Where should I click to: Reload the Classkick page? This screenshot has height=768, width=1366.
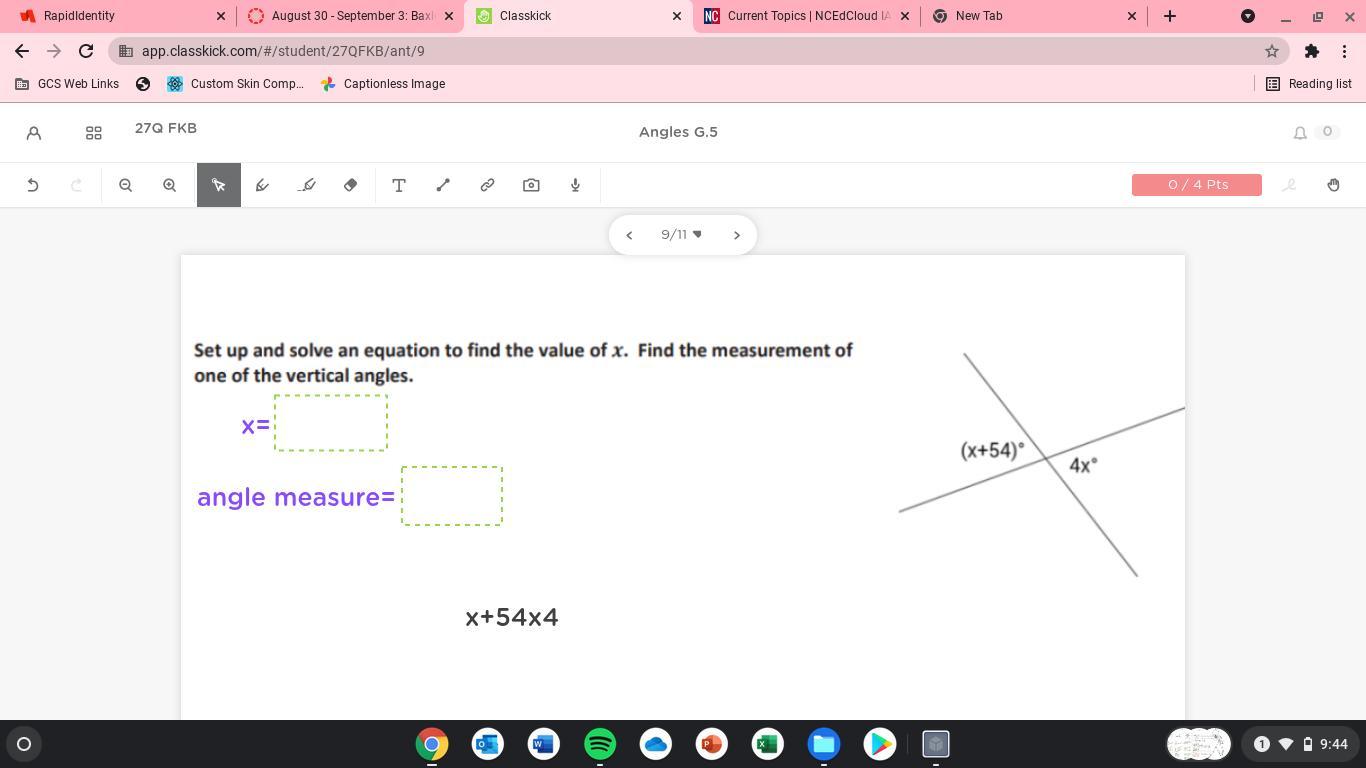click(86, 51)
